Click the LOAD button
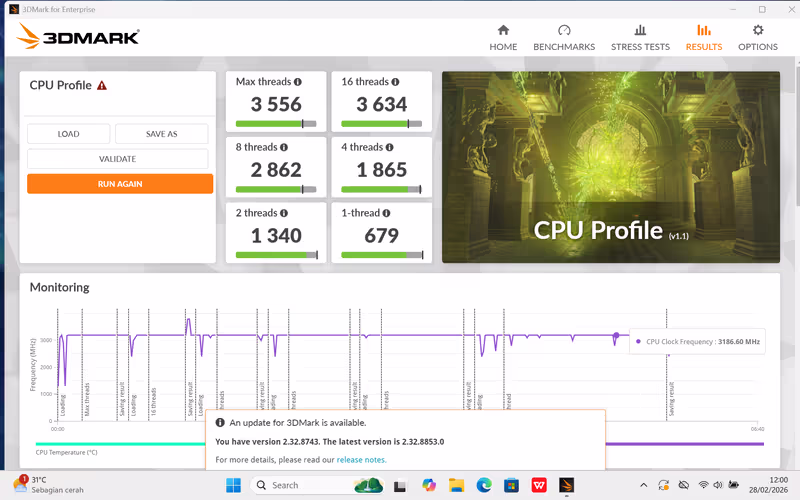This screenshot has height=500, width=800. [x=68, y=134]
